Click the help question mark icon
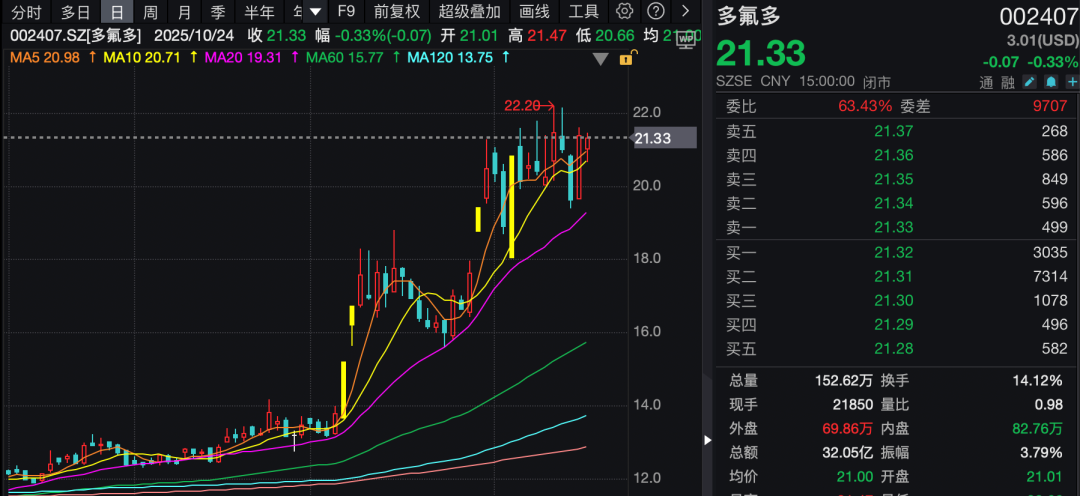This screenshot has height=496, width=1080. (655, 12)
